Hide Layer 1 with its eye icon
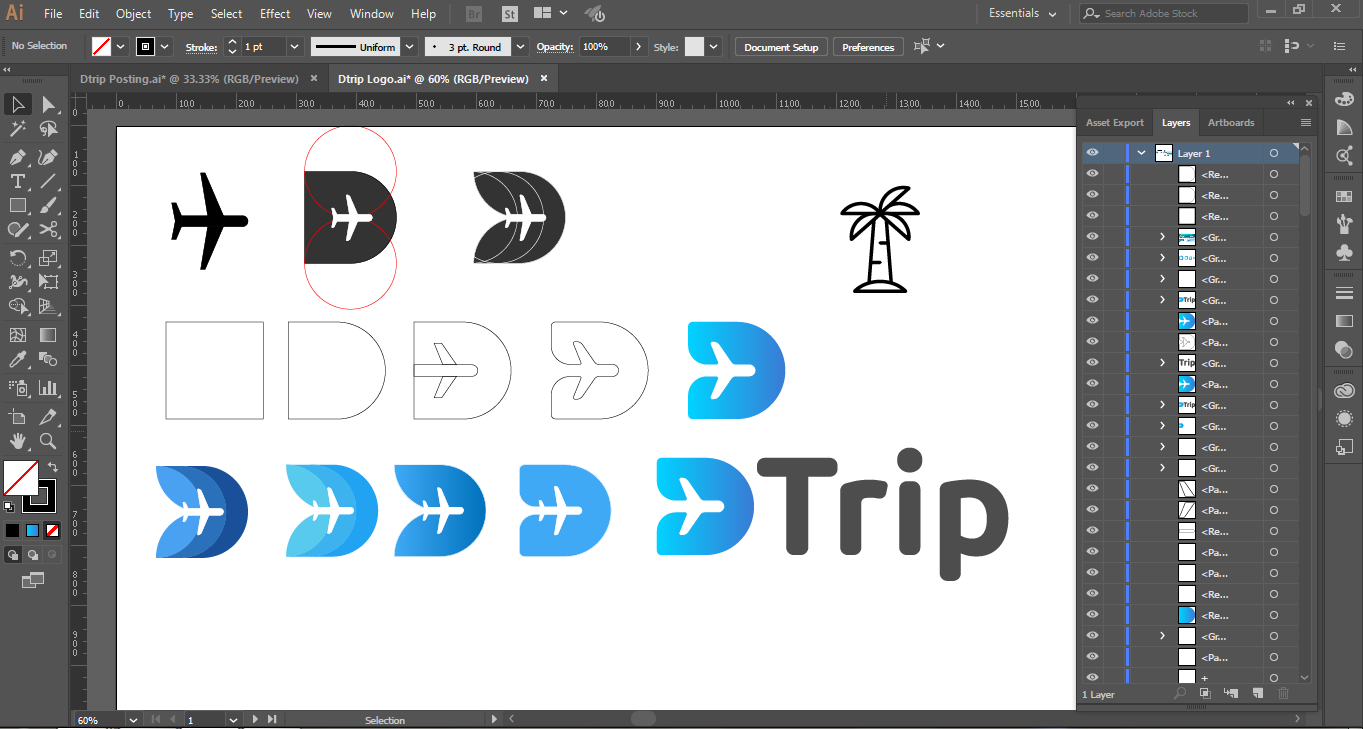 pyautogui.click(x=1092, y=153)
